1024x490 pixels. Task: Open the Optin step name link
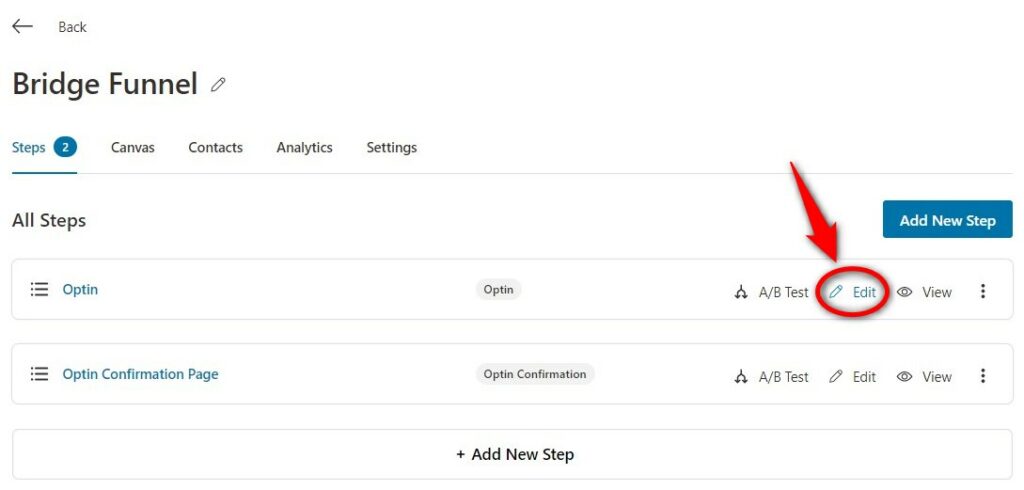point(80,289)
